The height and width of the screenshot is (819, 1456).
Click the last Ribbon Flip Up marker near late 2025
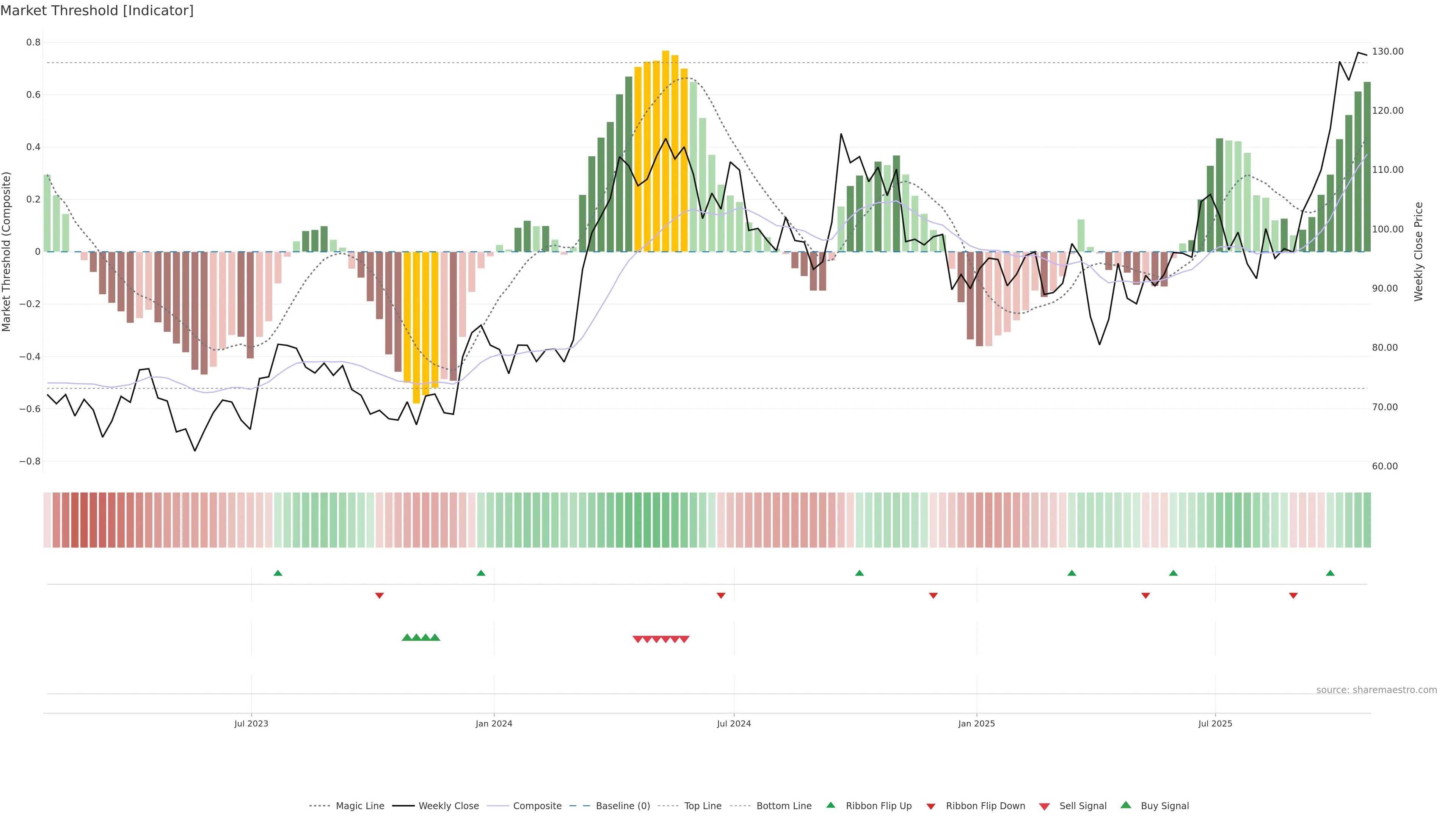(1330, 573)
